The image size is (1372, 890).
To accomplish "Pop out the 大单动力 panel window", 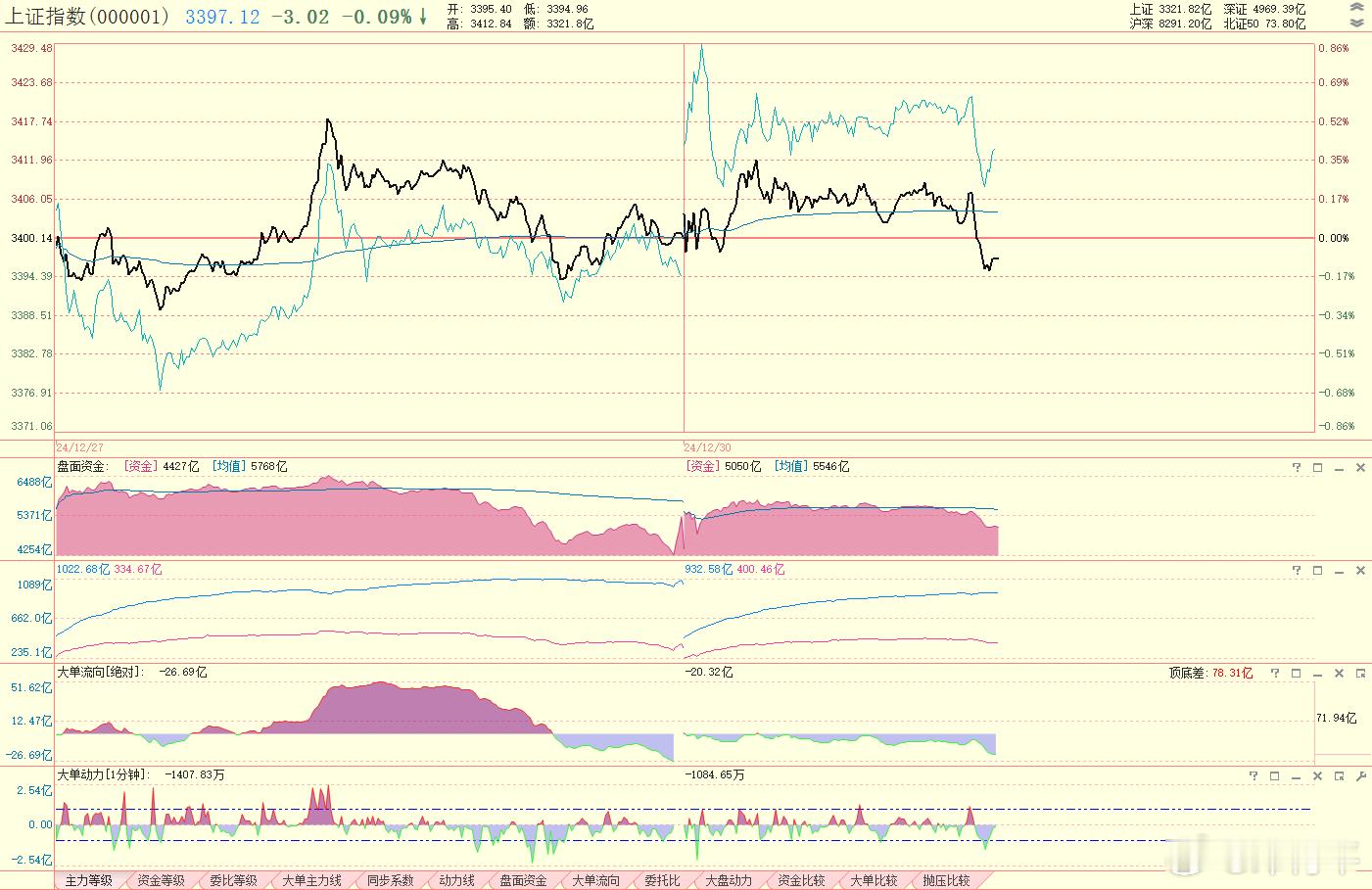I will click(x=1340, y=775).
